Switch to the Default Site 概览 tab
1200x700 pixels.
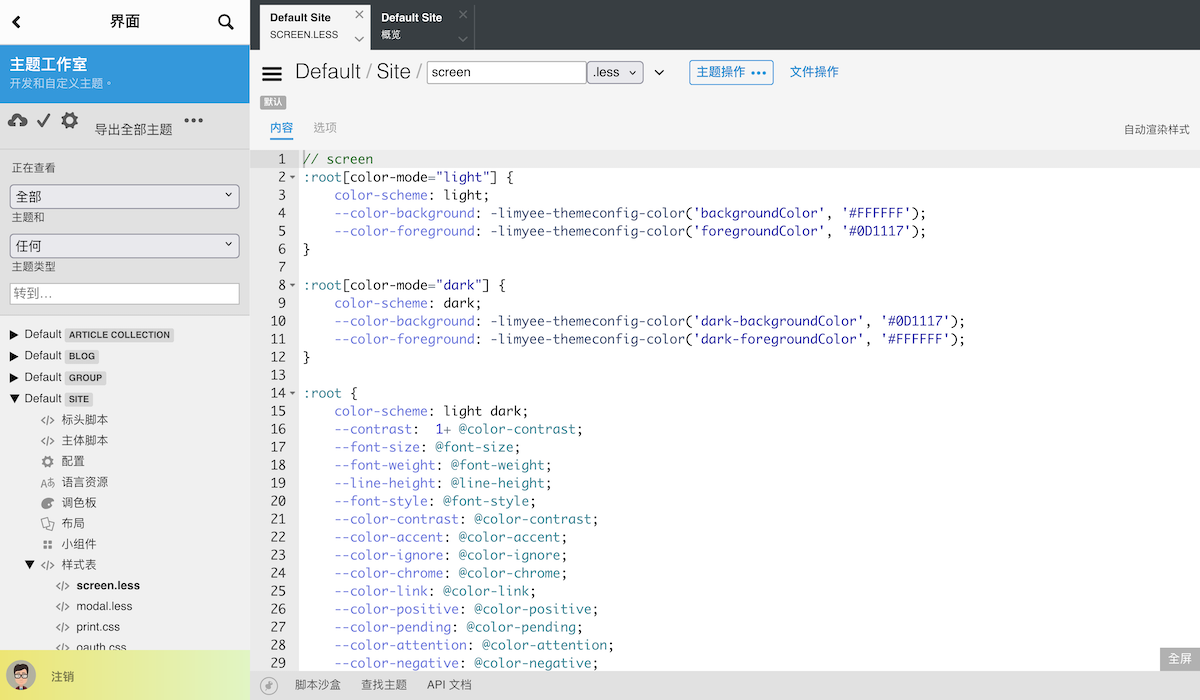(411, 25)
